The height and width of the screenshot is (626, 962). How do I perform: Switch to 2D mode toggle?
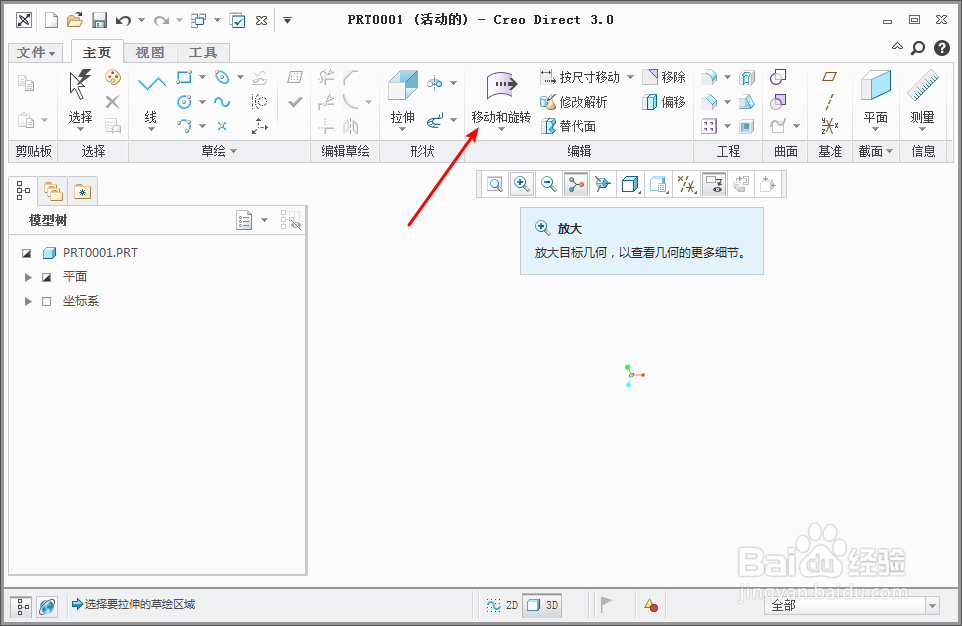click(502, 605)
